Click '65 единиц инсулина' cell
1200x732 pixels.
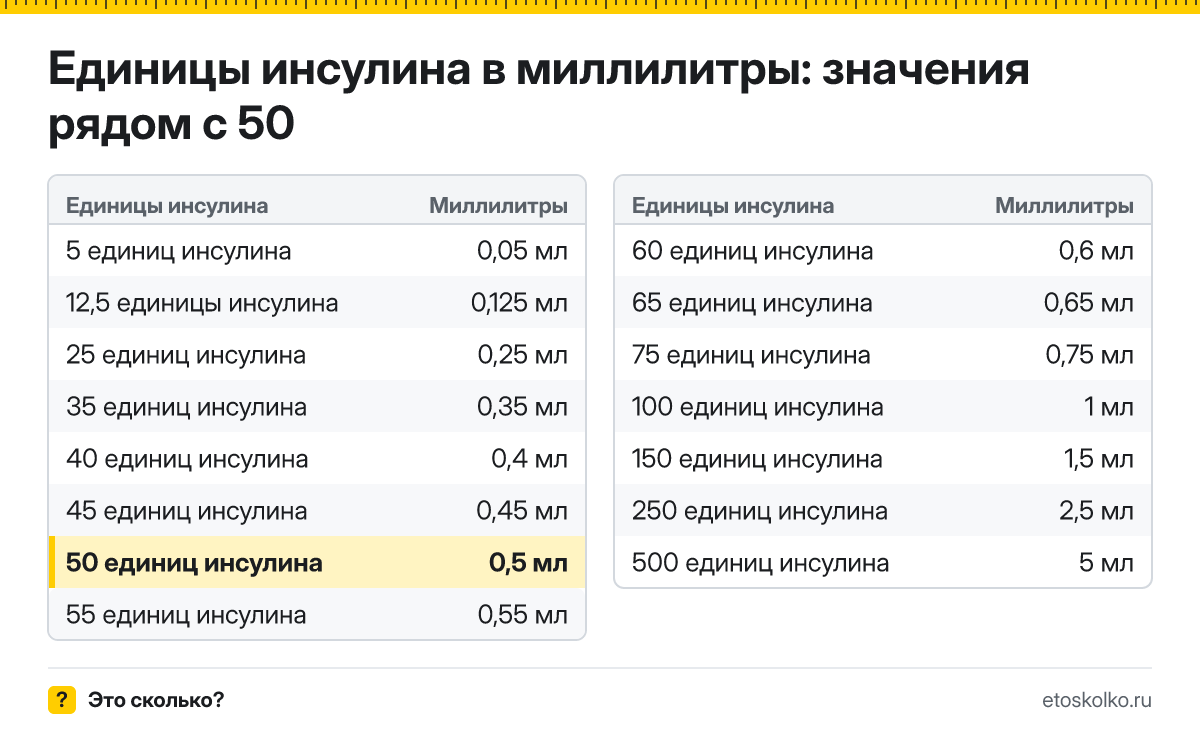point(752,302)
